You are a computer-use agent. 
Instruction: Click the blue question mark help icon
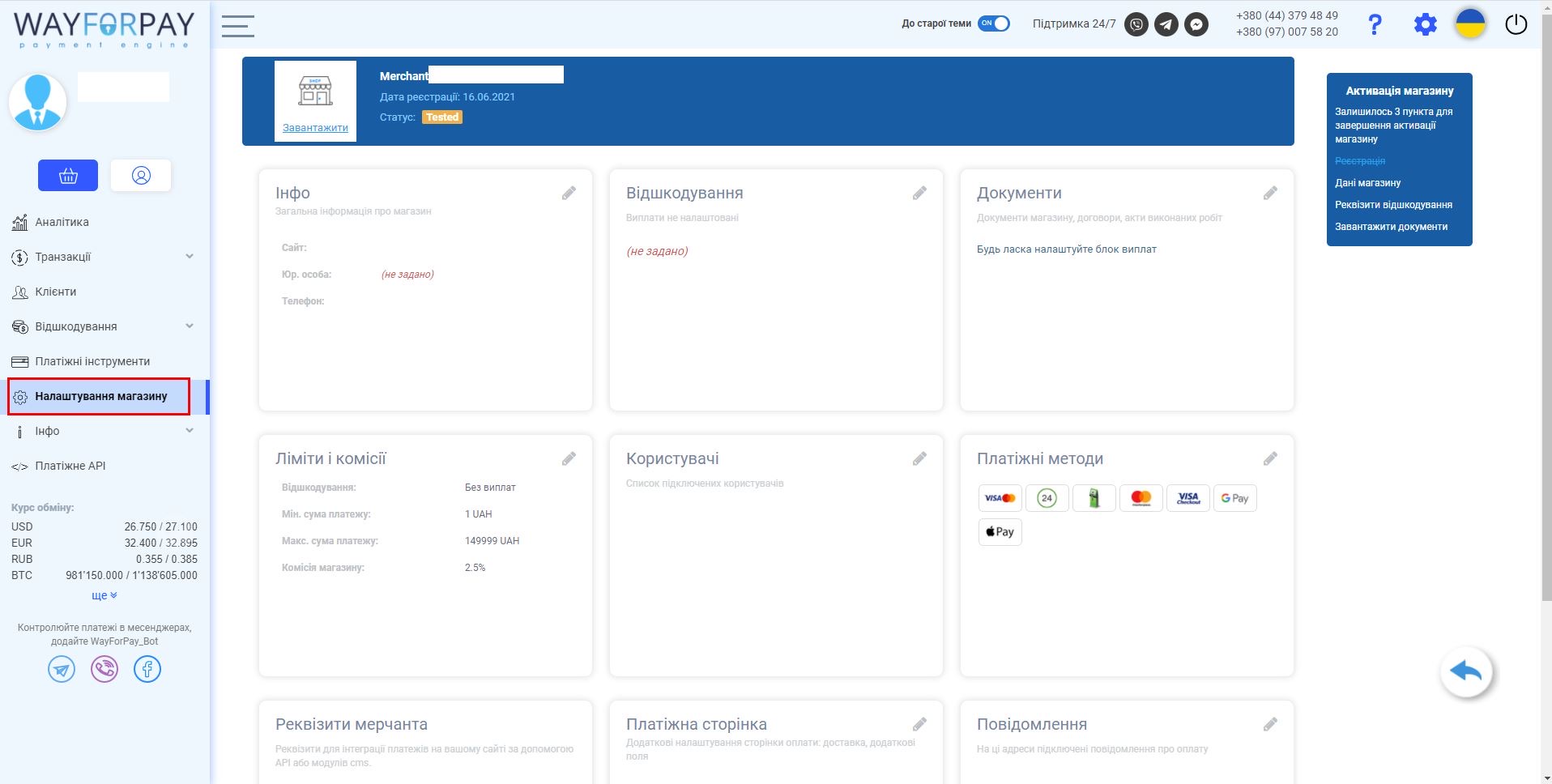(x=1375, y=24)
